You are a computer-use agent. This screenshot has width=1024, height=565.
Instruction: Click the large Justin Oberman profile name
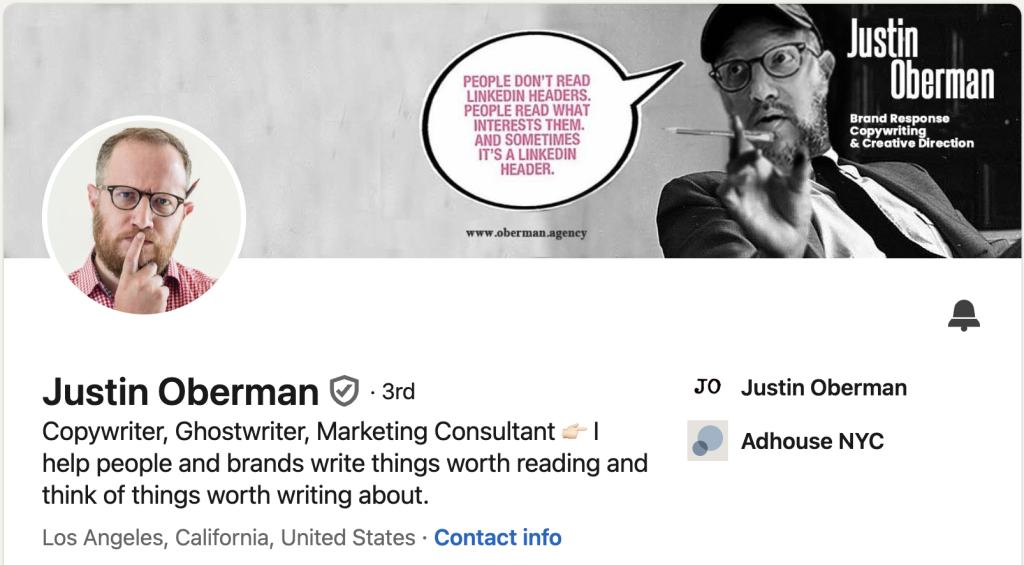tap(180, 391)
